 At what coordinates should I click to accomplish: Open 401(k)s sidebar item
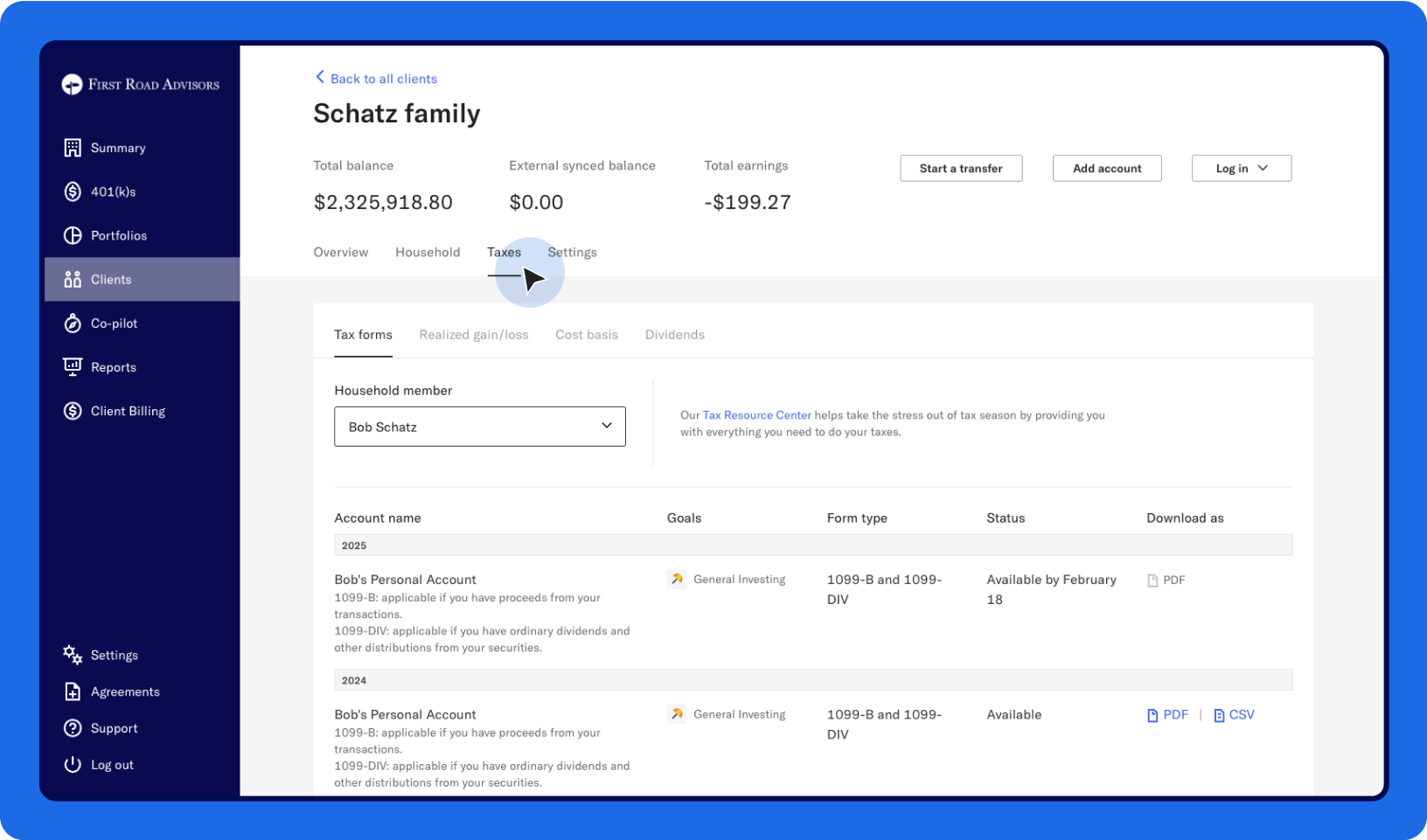pyautogui.click(x=114, y=191)
